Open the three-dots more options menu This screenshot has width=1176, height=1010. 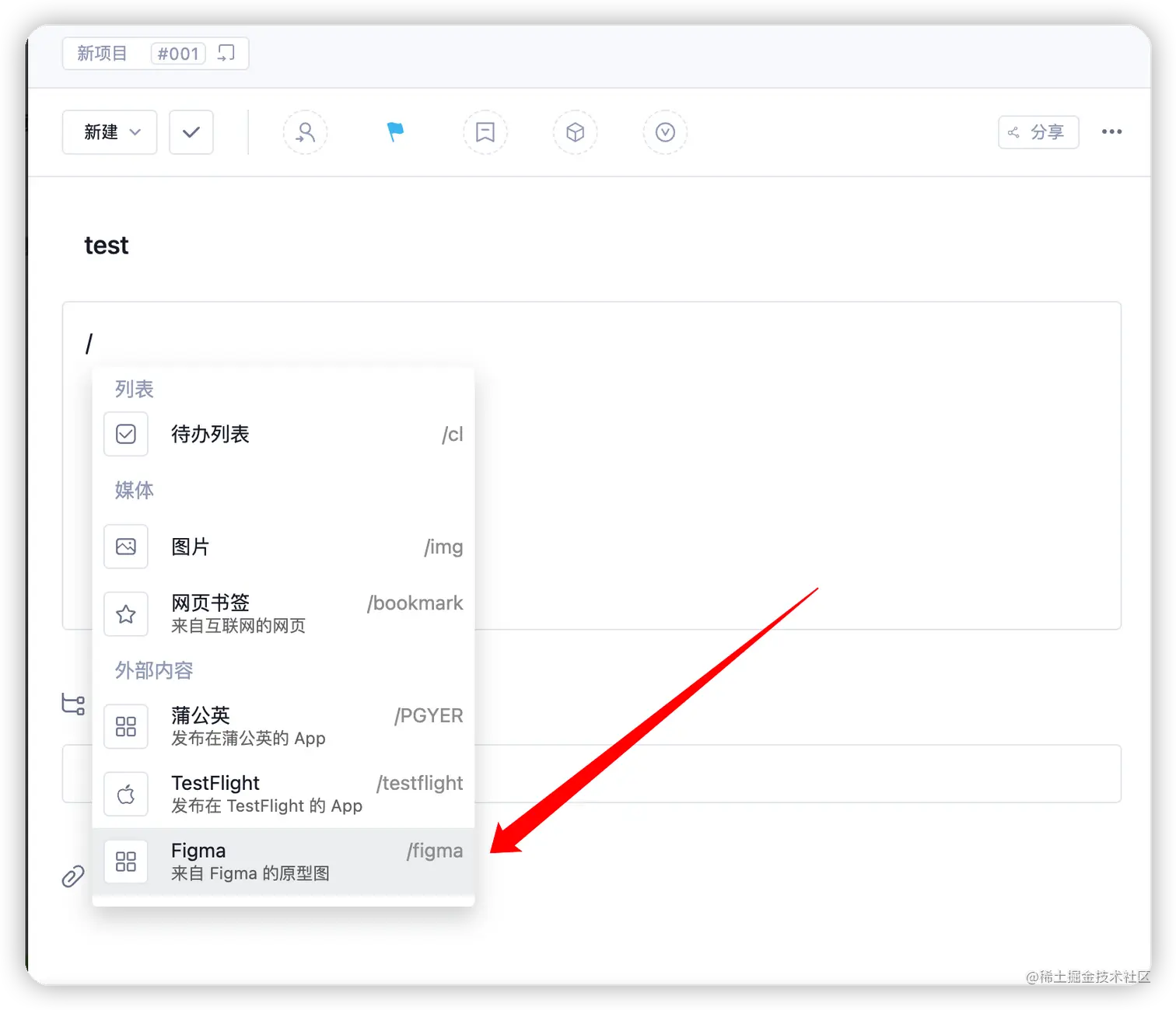point(1111,132)
